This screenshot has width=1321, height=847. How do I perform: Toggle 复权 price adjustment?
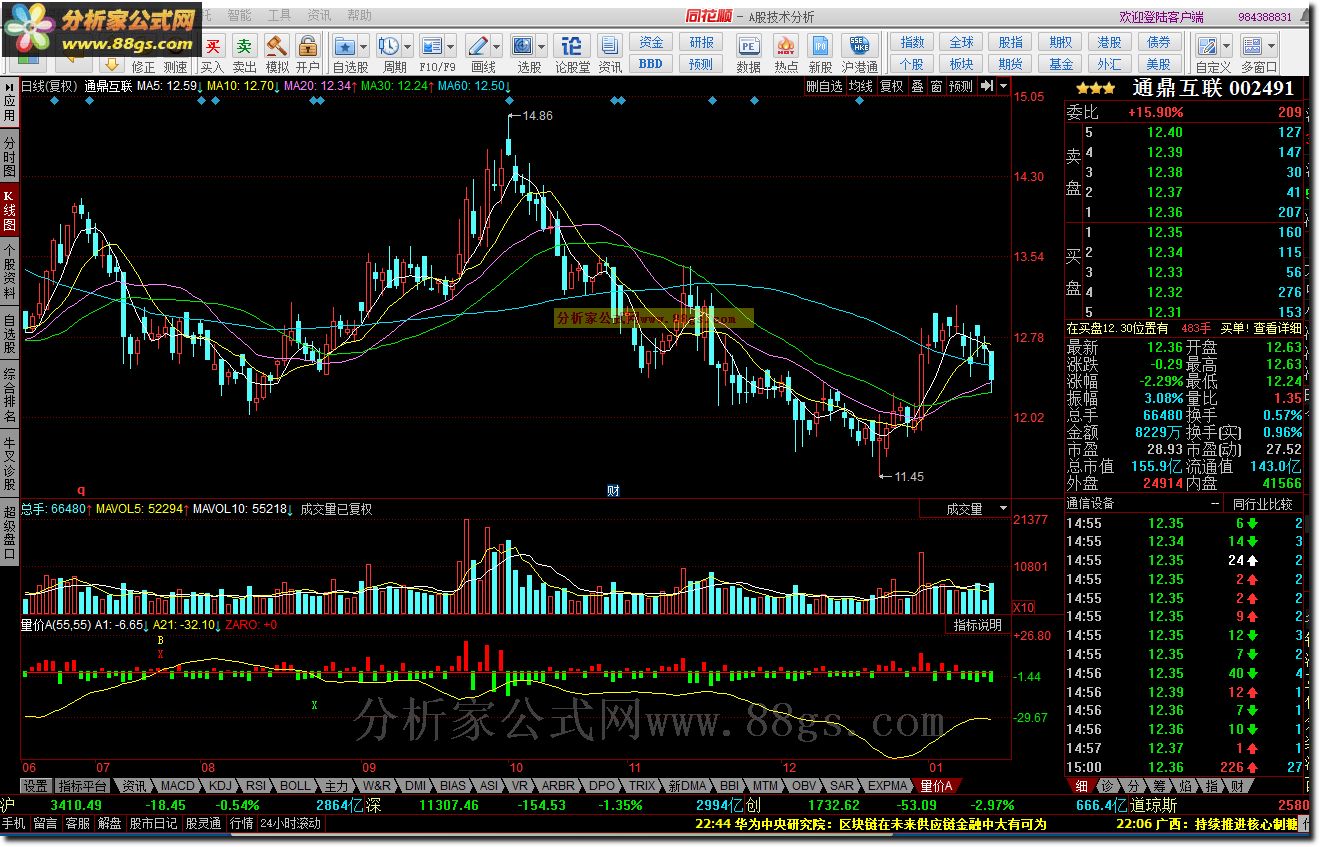click(x=891, y=86)
